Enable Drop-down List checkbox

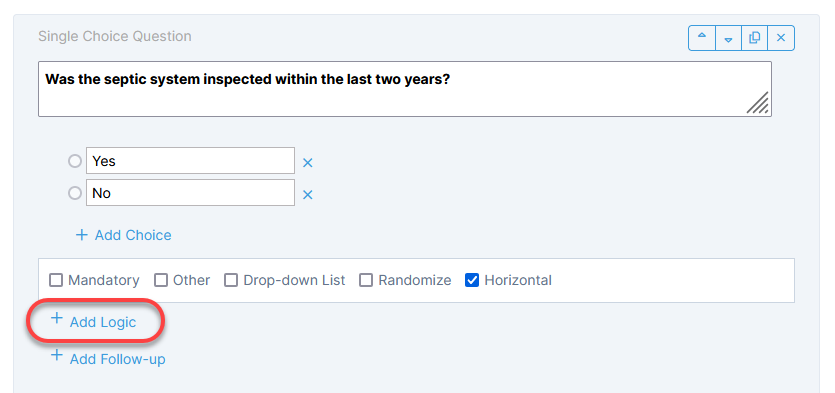coord(231,280)
